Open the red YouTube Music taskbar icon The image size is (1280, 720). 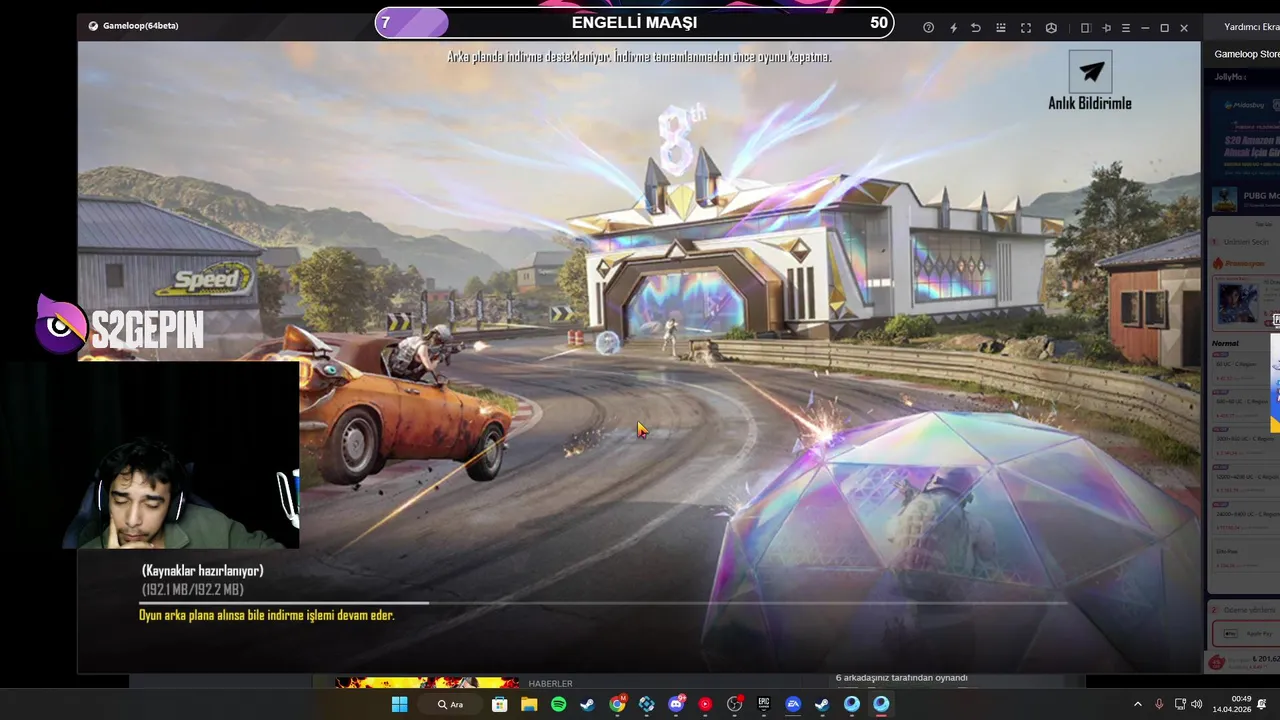pos(705,704)
